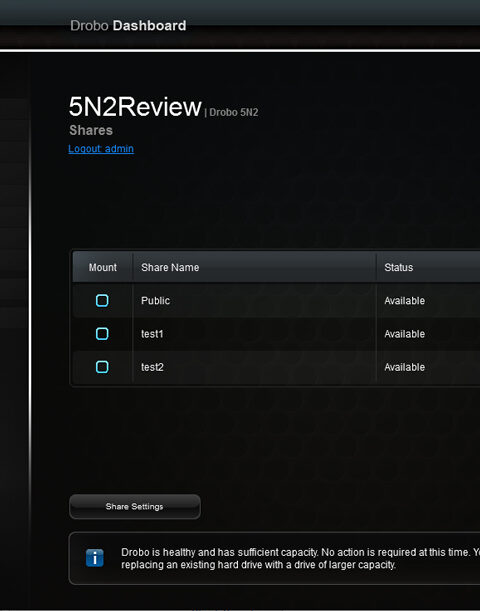
Task: Sort by the Mount column header
Action: [102, 267]
